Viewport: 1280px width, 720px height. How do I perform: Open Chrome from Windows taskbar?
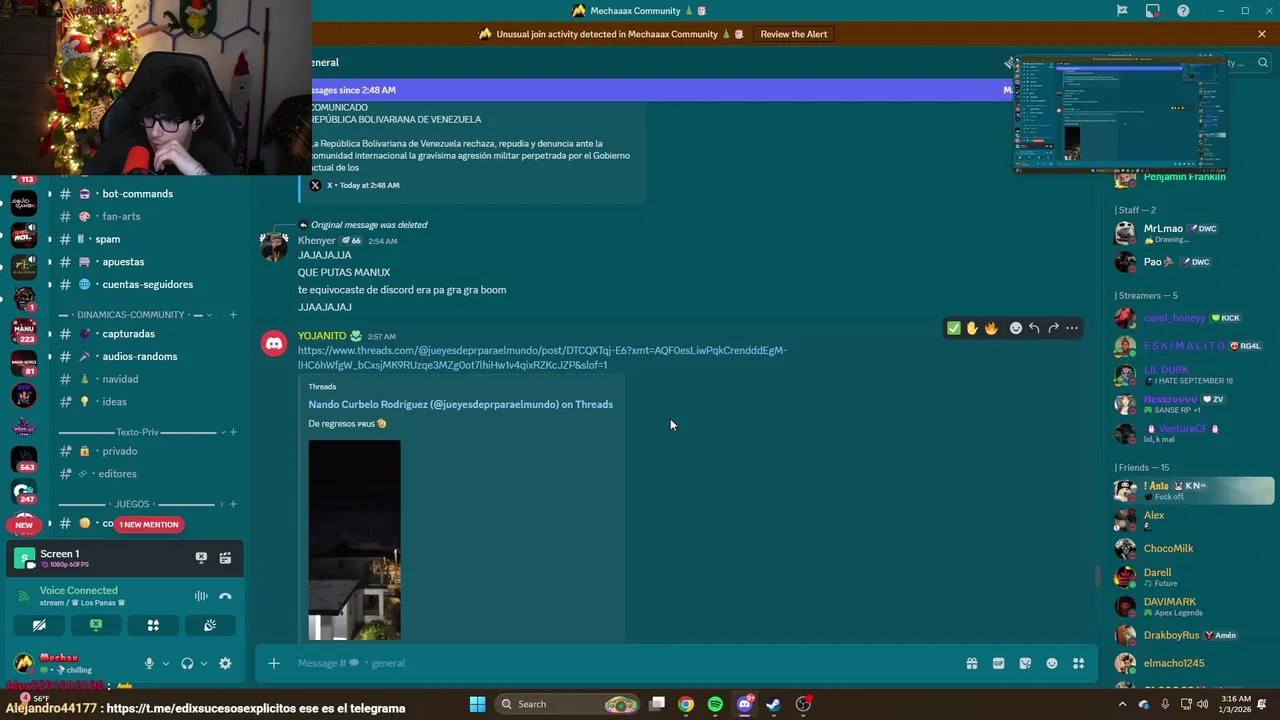(x=686, y=704)
